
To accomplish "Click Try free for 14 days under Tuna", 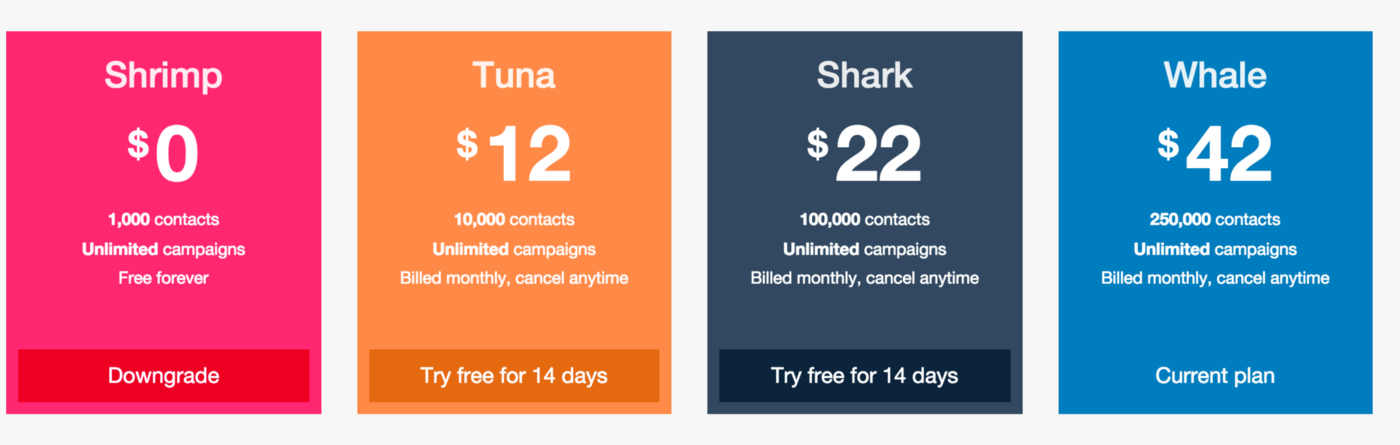I will [x=514, y=376].
